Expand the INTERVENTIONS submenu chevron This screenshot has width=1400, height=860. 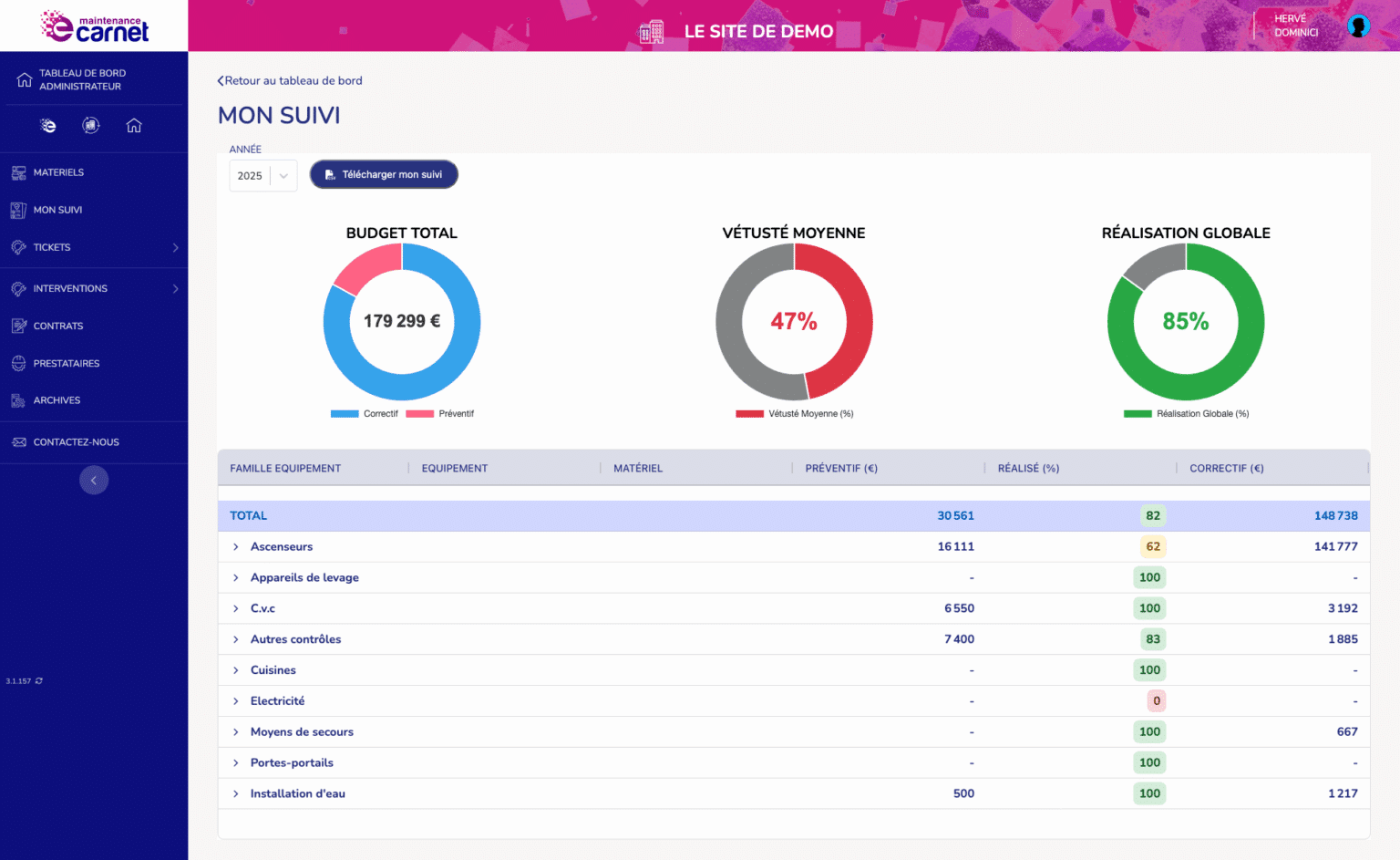[176, 288]
